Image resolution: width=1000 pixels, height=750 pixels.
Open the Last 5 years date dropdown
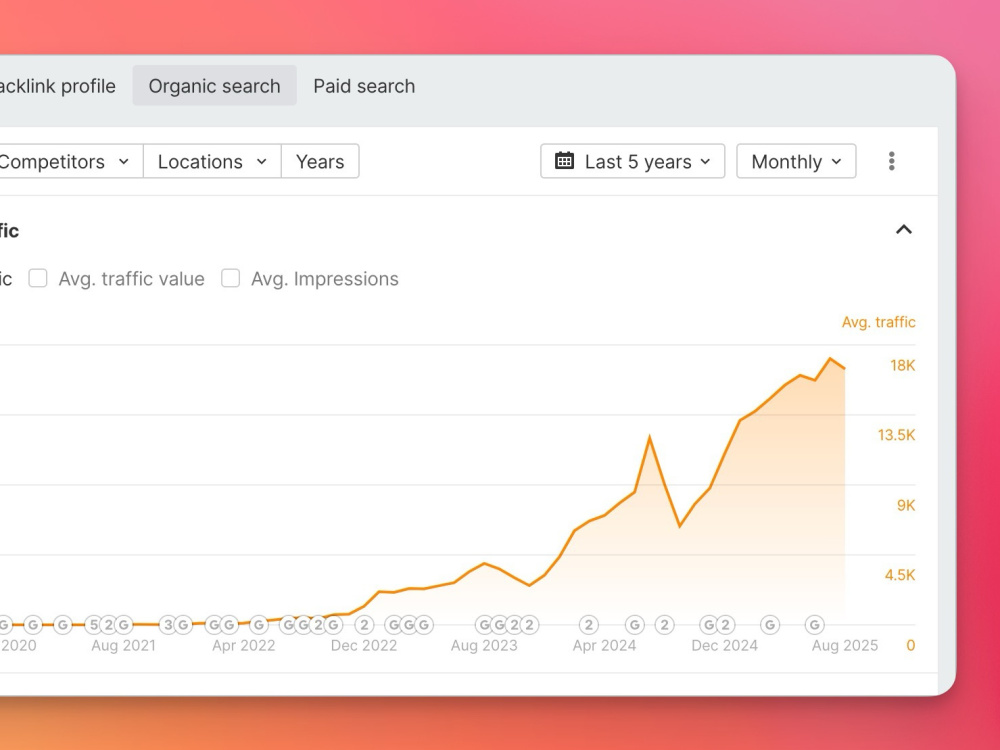pyautogui.click(x=633, y=161)
